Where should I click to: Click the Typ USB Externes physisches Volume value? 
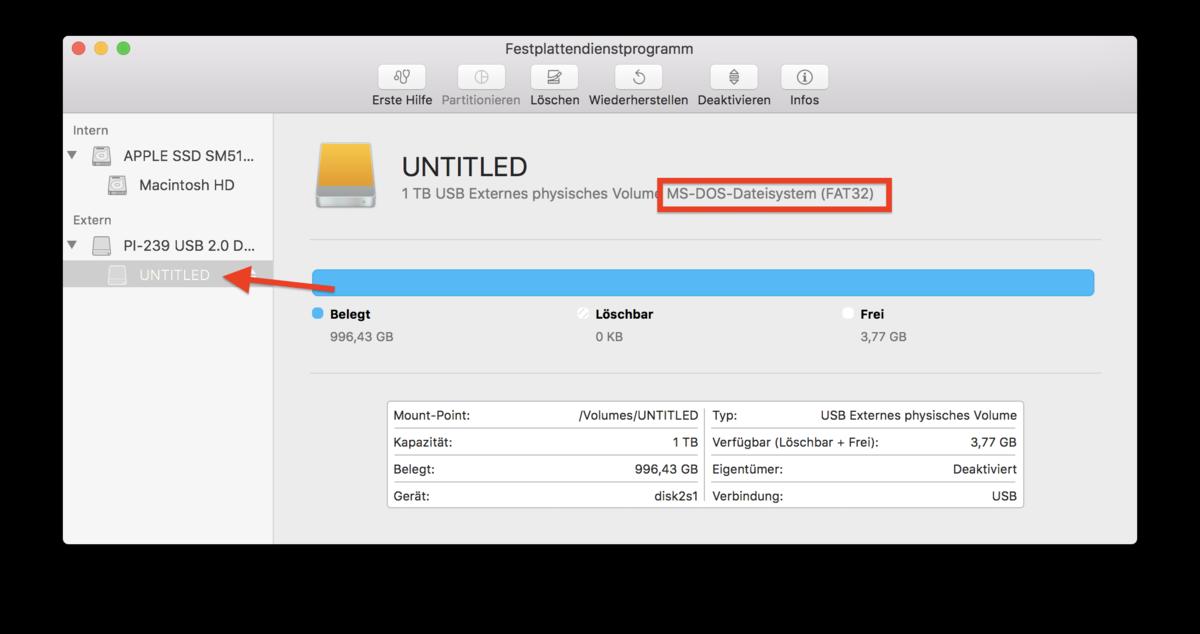[919, 415]
